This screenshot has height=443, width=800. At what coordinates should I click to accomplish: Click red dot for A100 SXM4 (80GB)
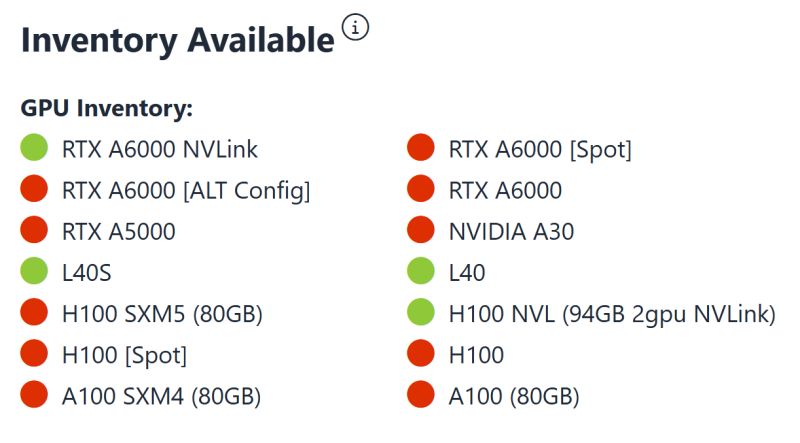coord(34,395)
